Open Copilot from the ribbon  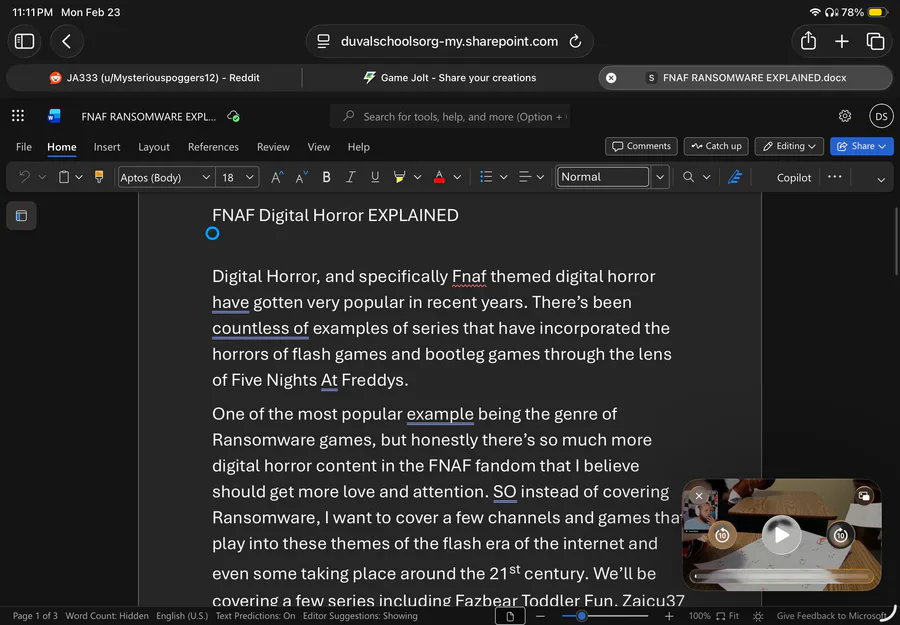point(794,177)
